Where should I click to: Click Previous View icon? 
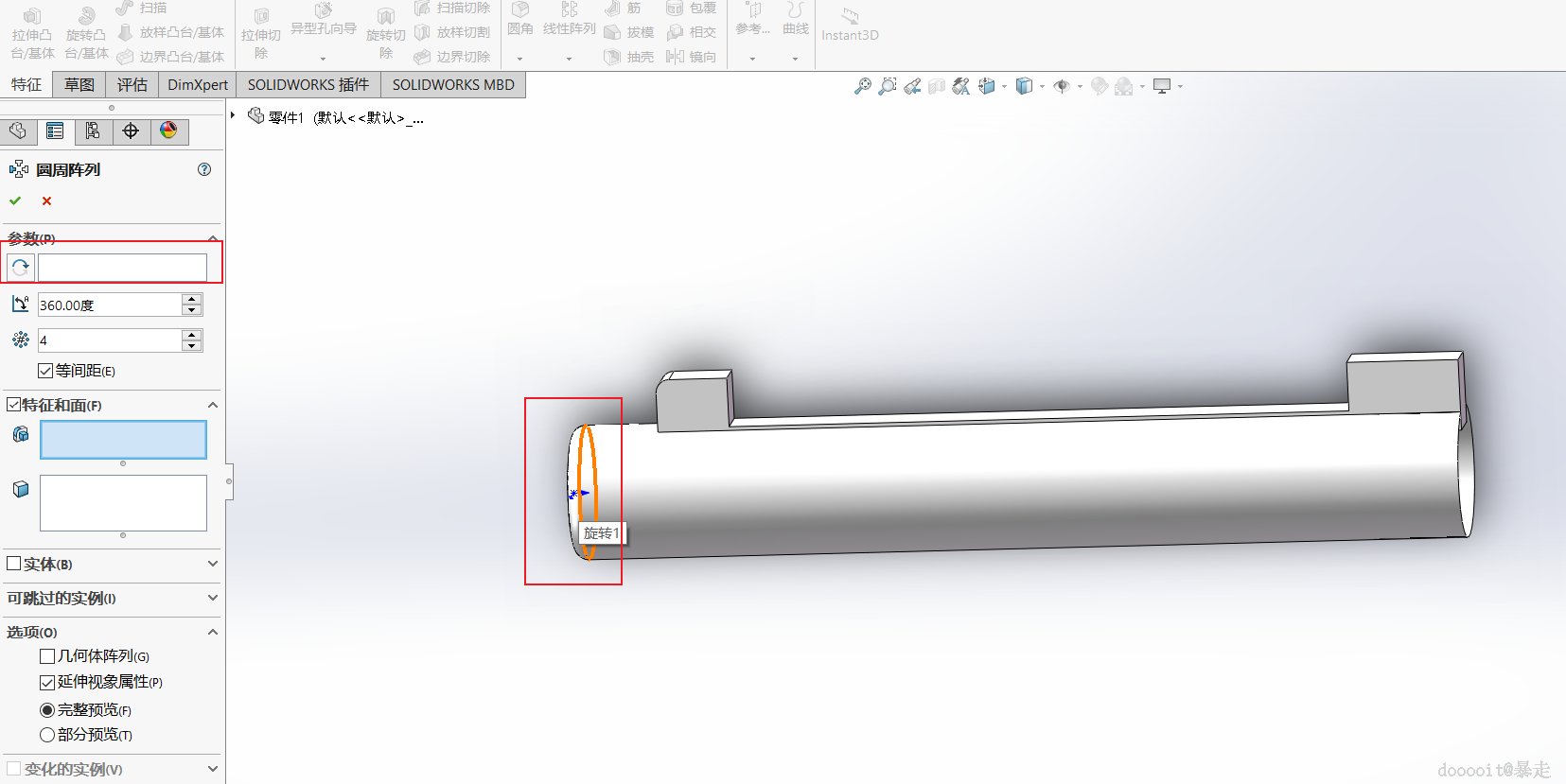tap(912, 86)
